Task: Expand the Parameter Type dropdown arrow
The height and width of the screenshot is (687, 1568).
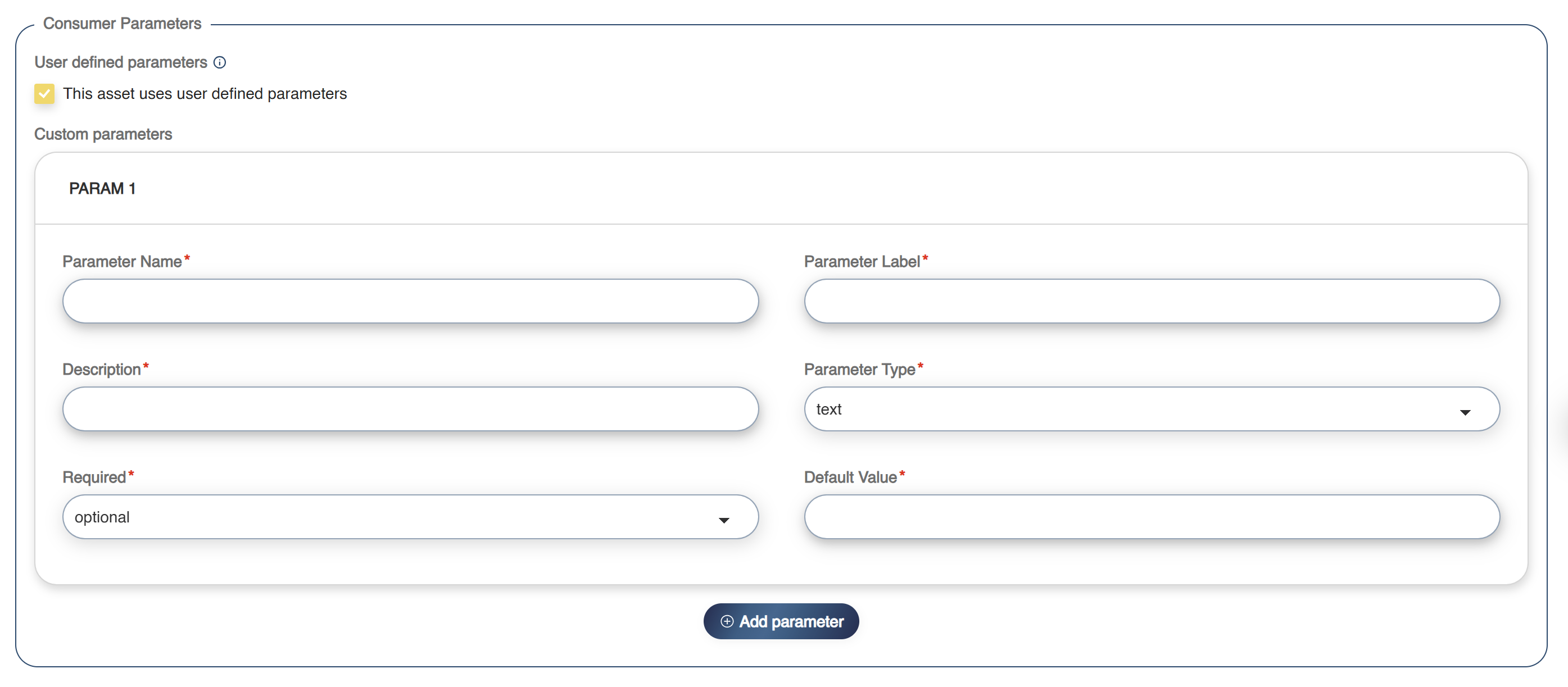Action: pos(1465,412)
